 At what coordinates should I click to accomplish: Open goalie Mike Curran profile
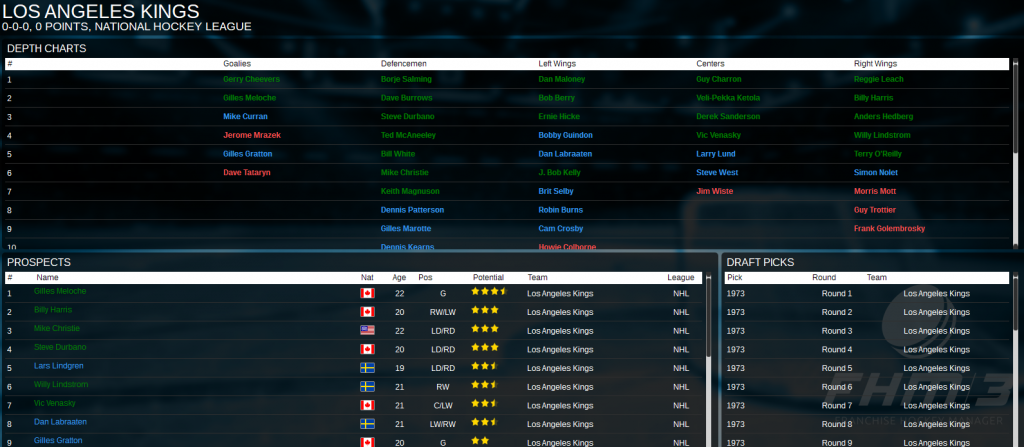coord(245,117)
